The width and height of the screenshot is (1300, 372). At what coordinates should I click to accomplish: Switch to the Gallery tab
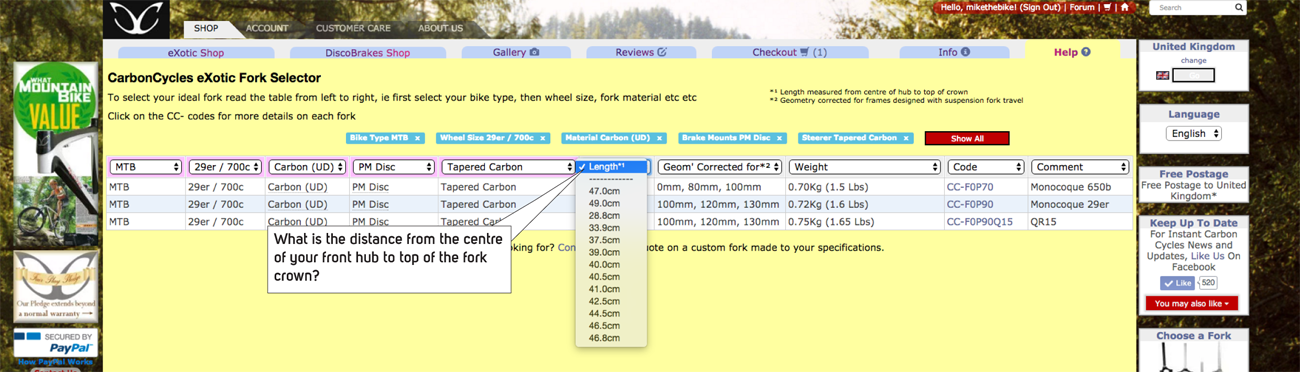[515, 52]
